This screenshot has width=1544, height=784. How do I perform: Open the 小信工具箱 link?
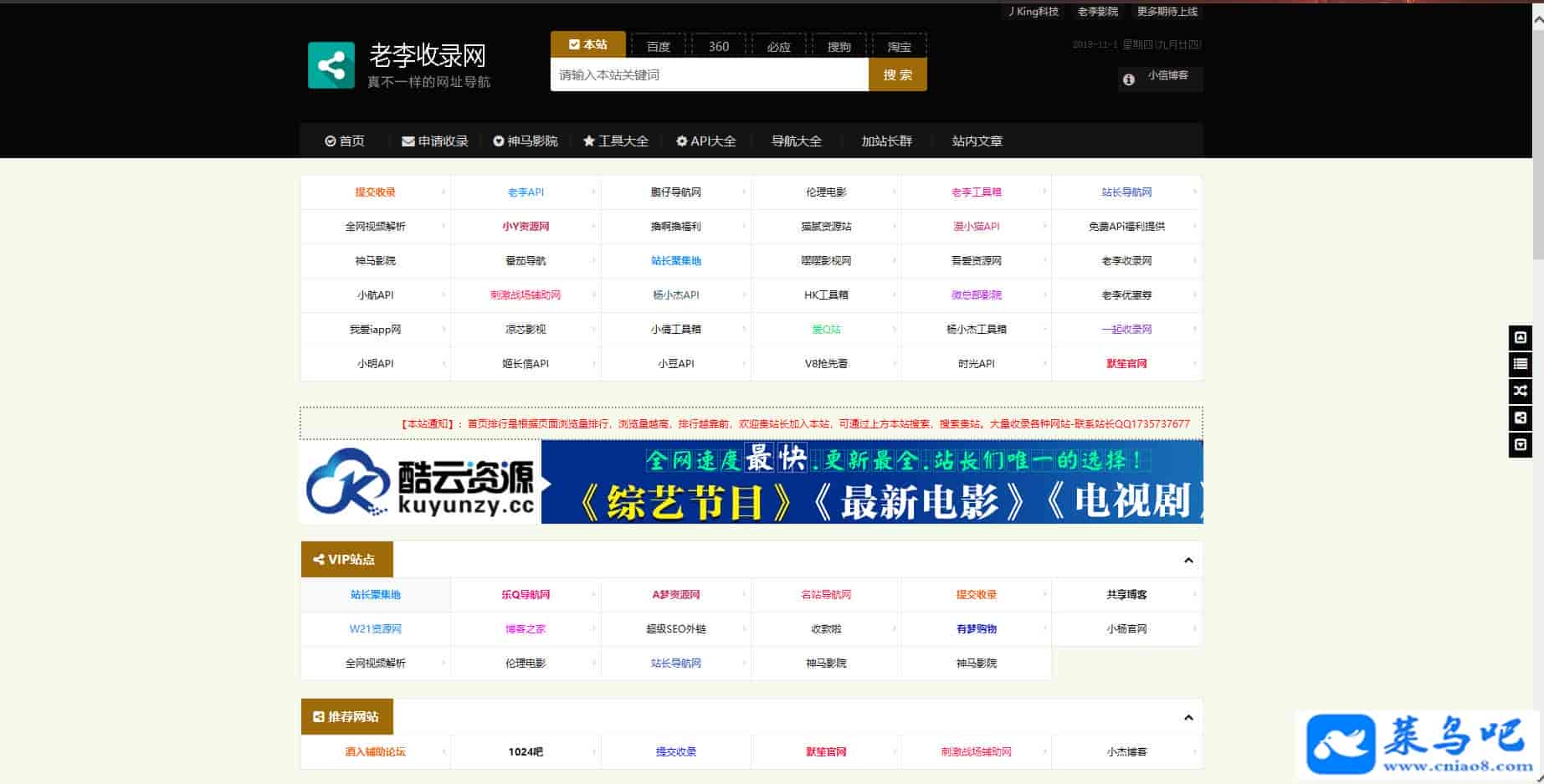pos(676,330)
